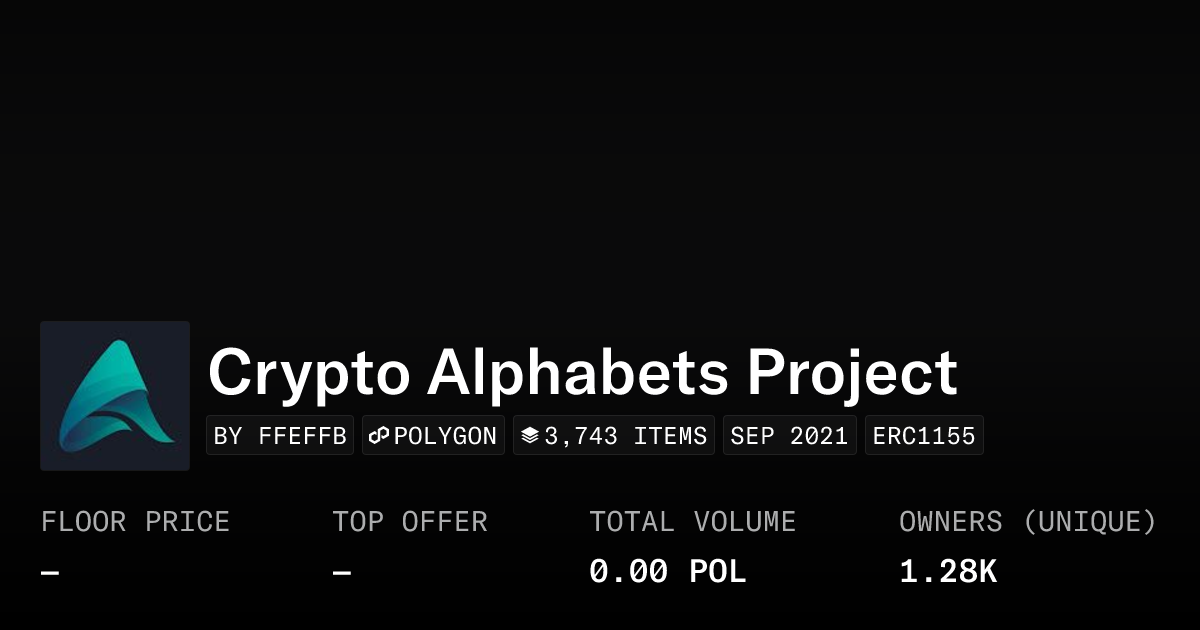This screenshot has width=1200, height=630.
Task: Select the POLYGON chain label
Action: 445,436
